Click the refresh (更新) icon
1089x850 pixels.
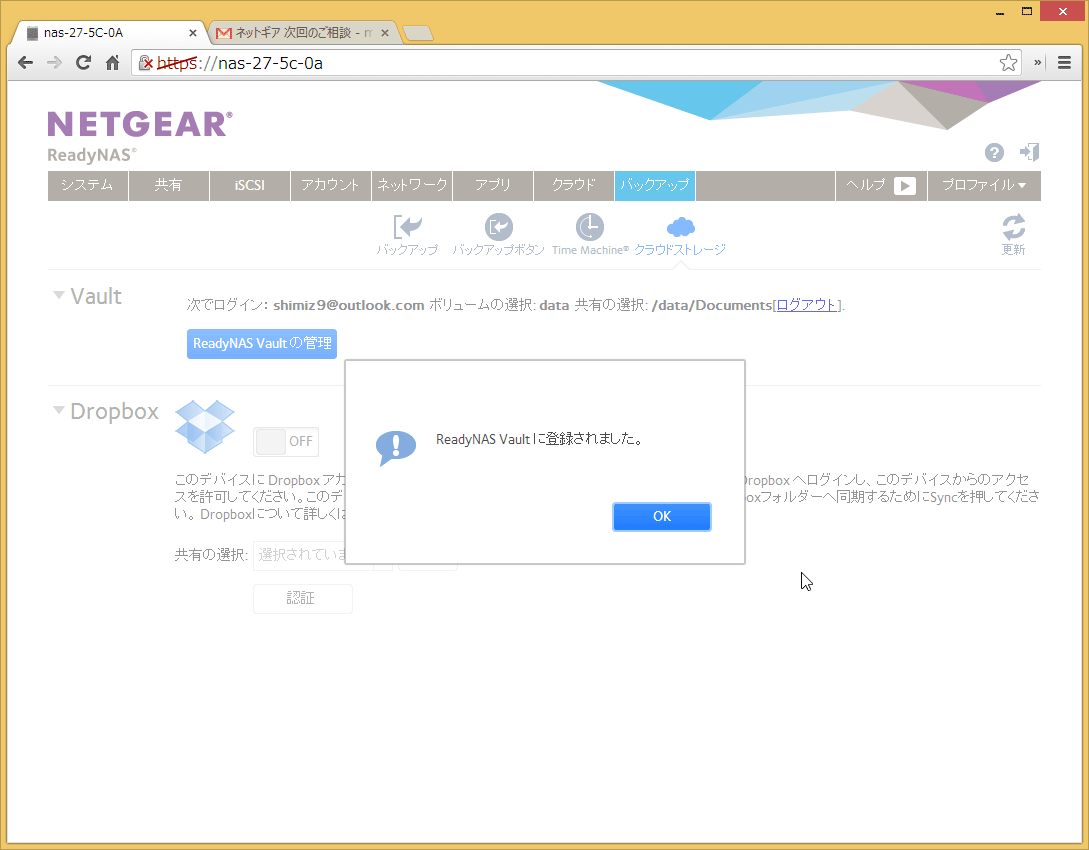(1013, 227)
